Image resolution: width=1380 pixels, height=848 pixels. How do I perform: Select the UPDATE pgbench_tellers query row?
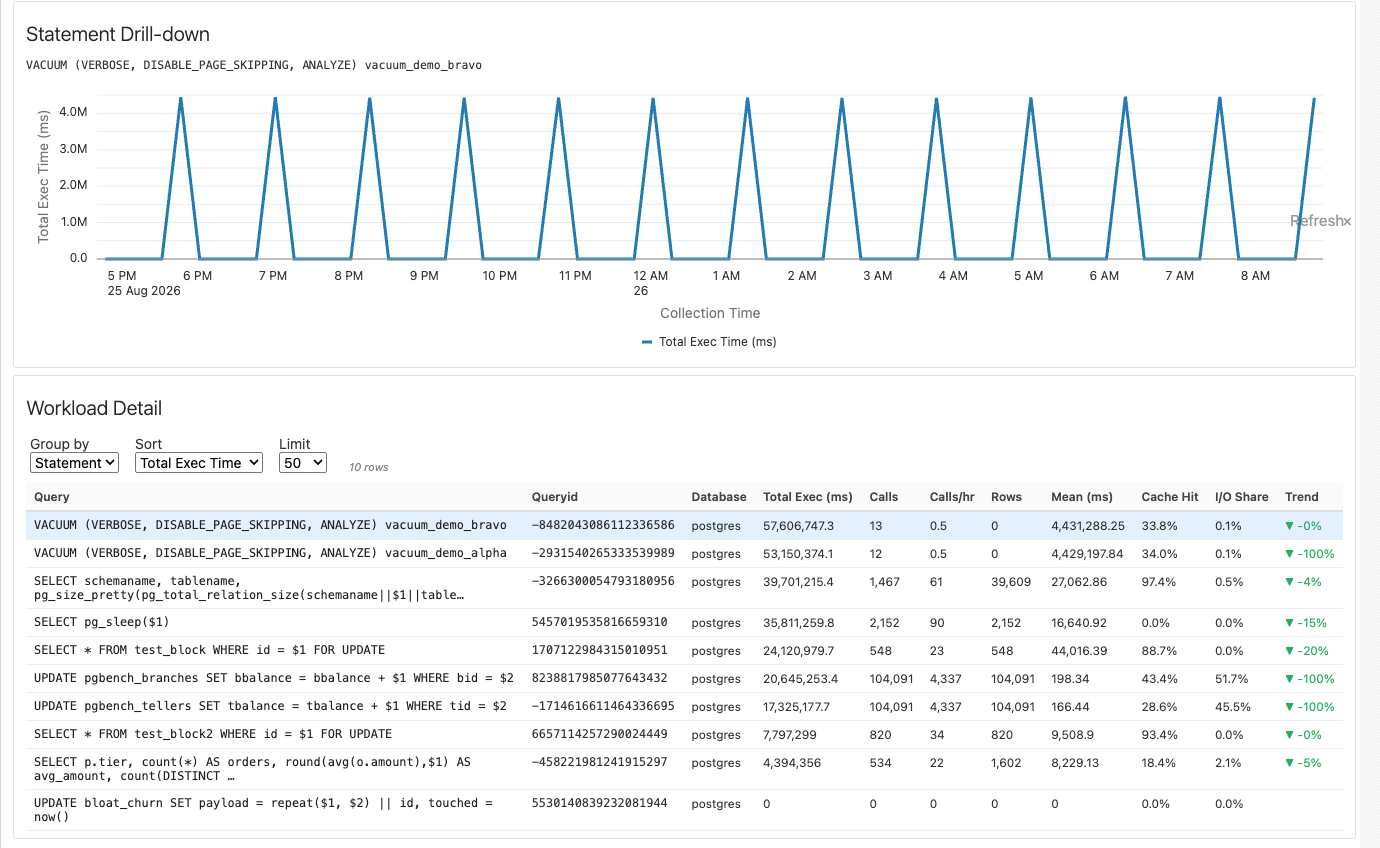(684, 706)
